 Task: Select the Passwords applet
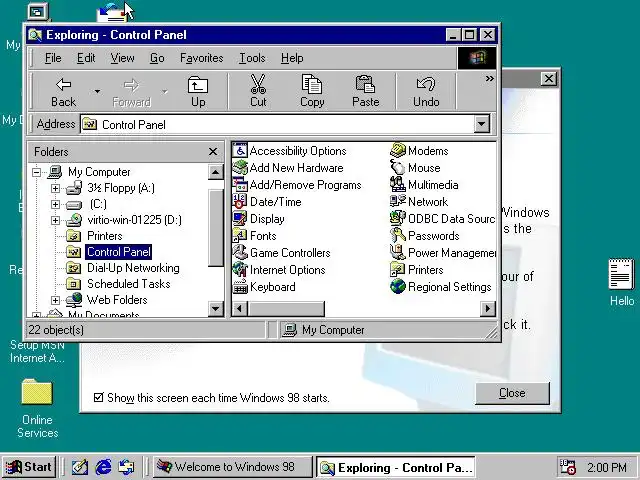[425, 236]
